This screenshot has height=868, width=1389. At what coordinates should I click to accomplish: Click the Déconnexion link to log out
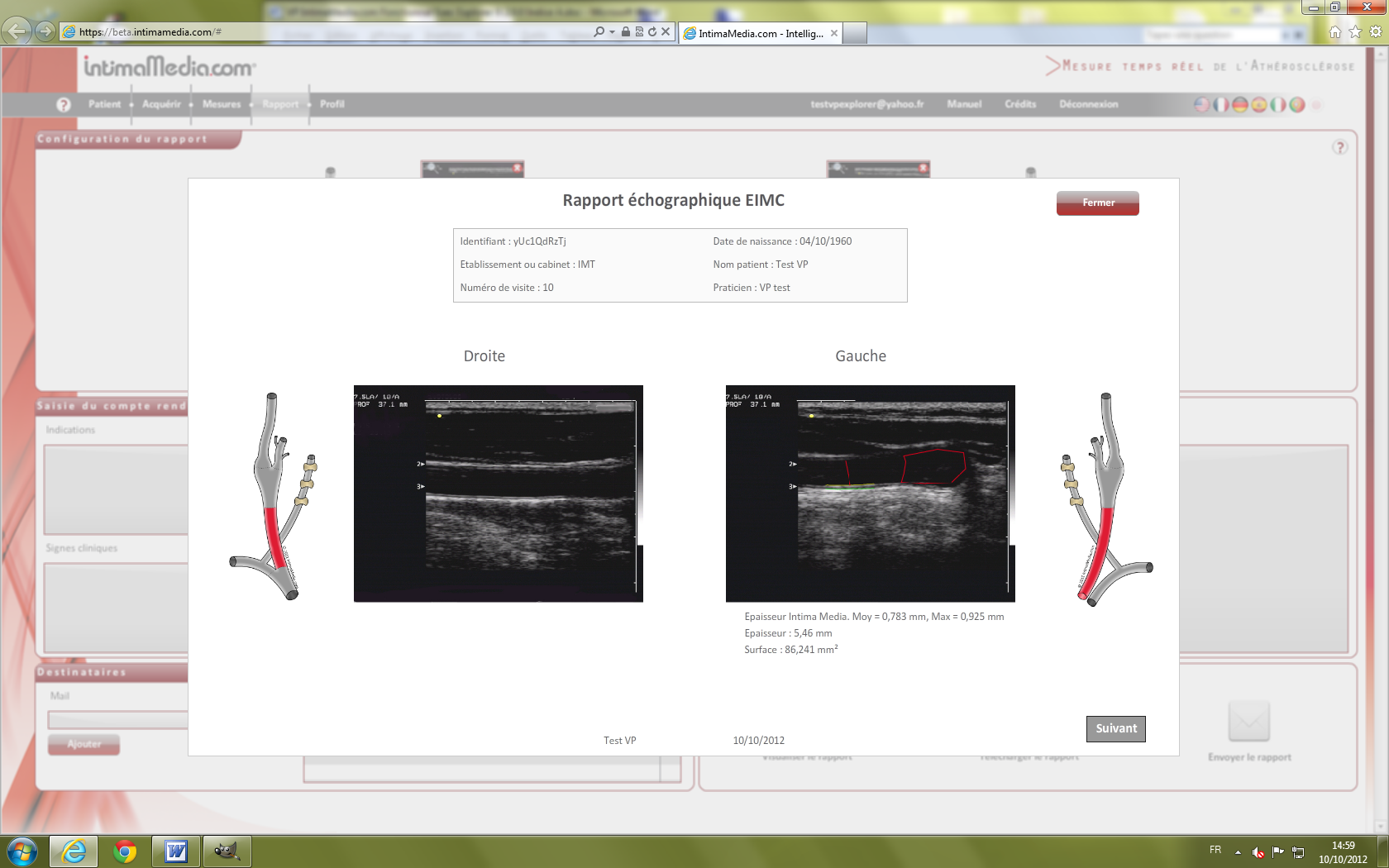pyautogui.click(x=1088, y=104)
